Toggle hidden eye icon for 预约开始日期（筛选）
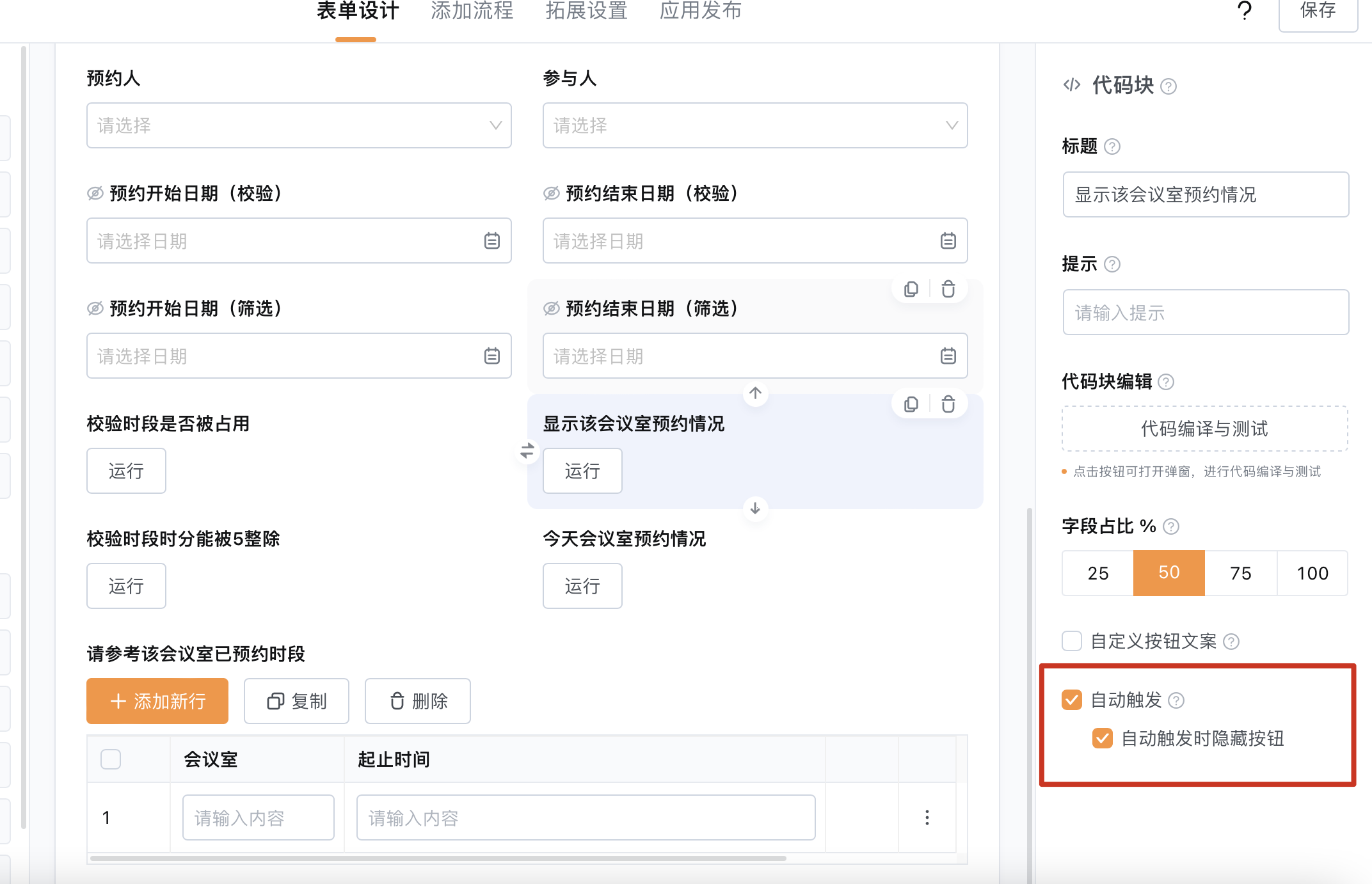 [x=95, y=308]
